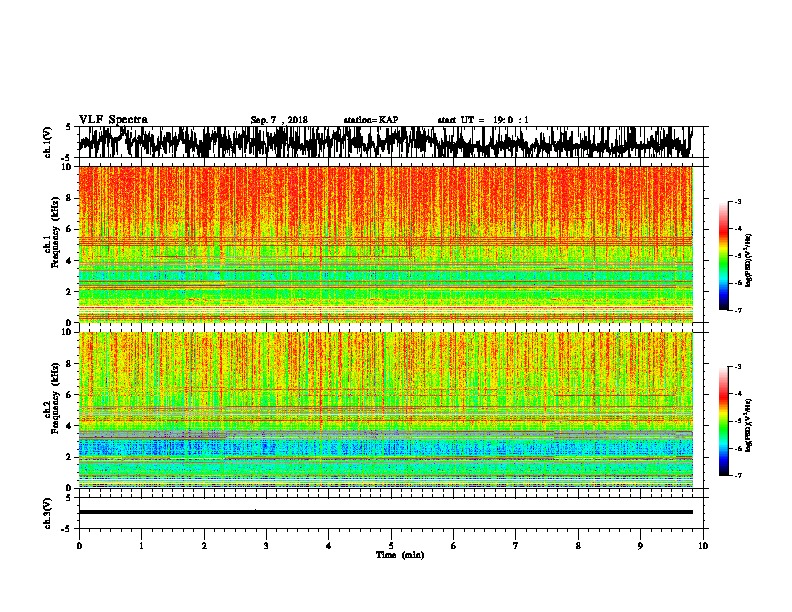This screenshot has height=612, width=792.
Task: Click the date "Sep. 7, 2018" in header
Action: tap(279, 120)
